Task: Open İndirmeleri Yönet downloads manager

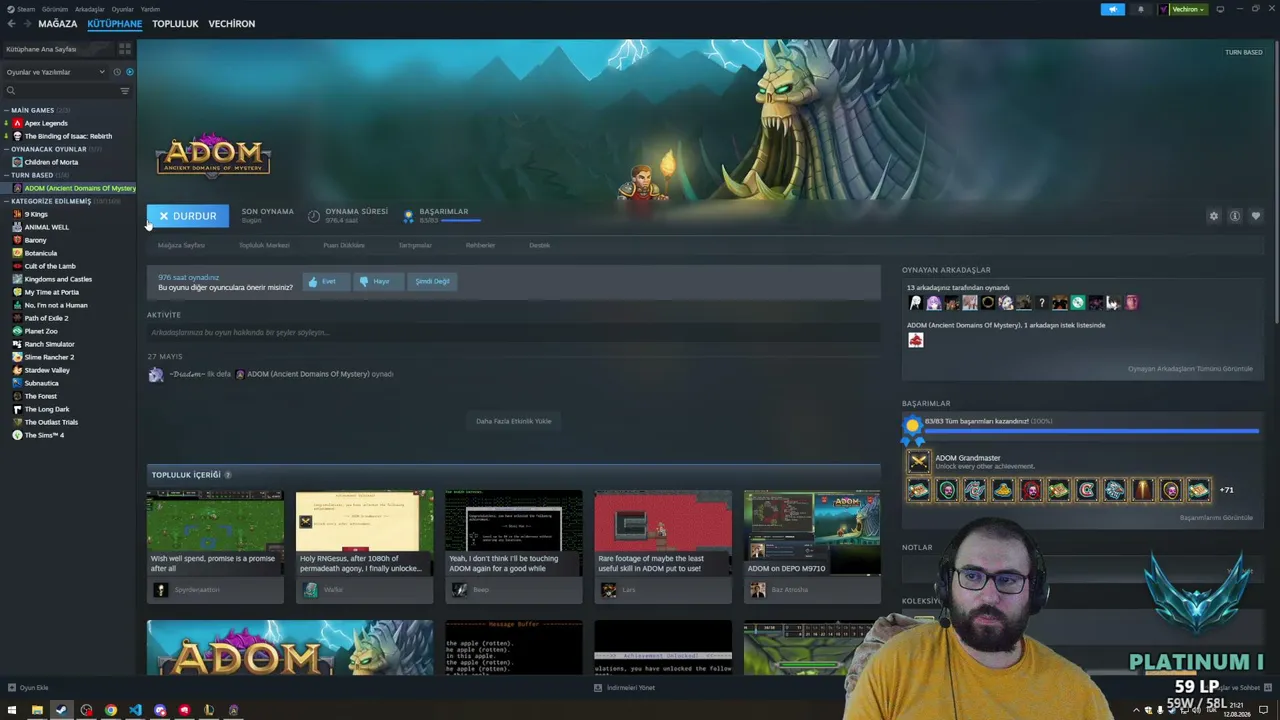Action: [x=624, y=688]
